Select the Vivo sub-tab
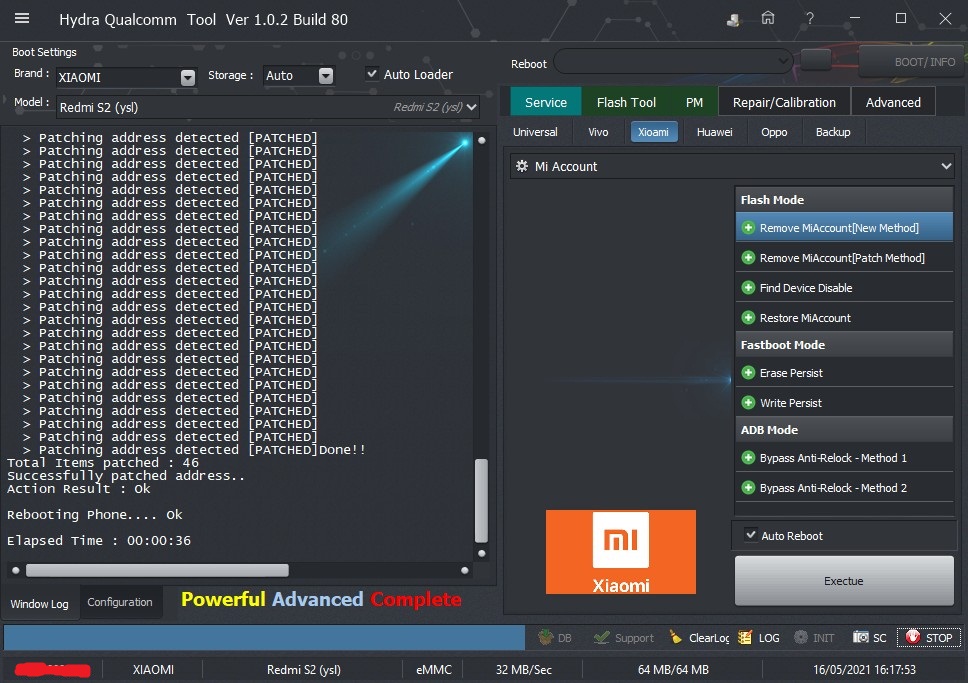 pos(598,132)
